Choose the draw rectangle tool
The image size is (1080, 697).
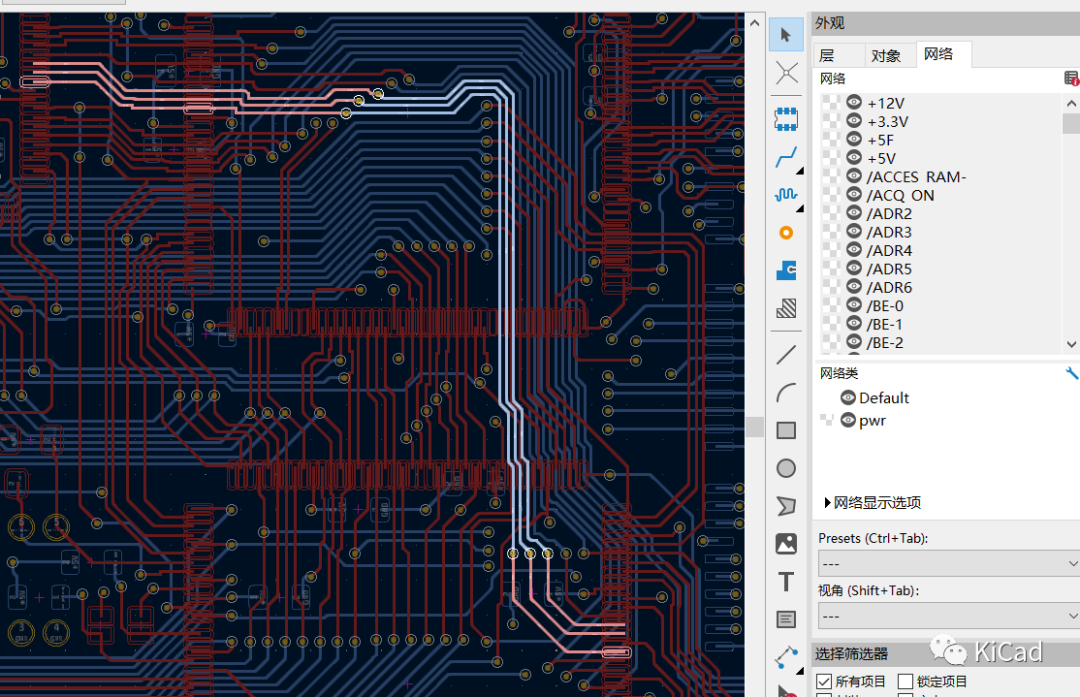click(x=786, y=430)
